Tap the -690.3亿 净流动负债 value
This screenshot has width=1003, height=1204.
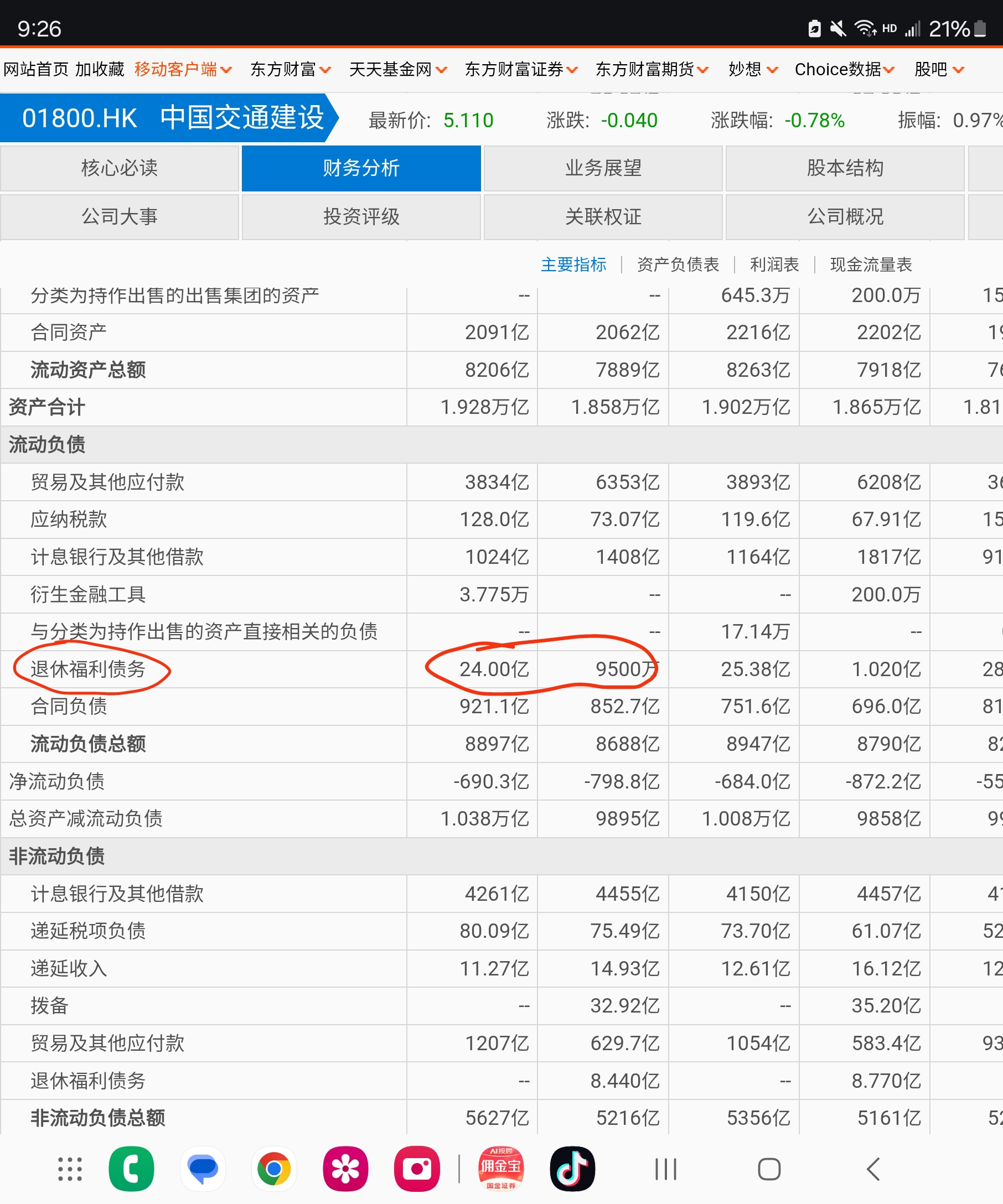pyautogui.click(x=492, y=781)
